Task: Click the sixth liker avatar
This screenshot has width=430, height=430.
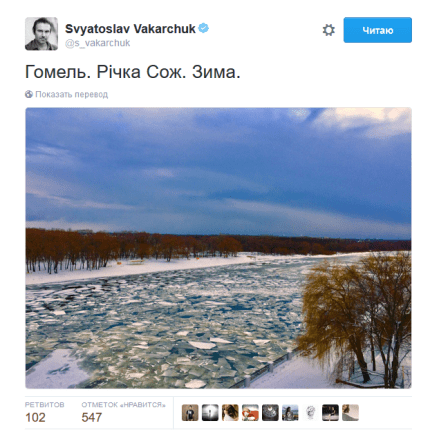Action: (x=290, y=413)
